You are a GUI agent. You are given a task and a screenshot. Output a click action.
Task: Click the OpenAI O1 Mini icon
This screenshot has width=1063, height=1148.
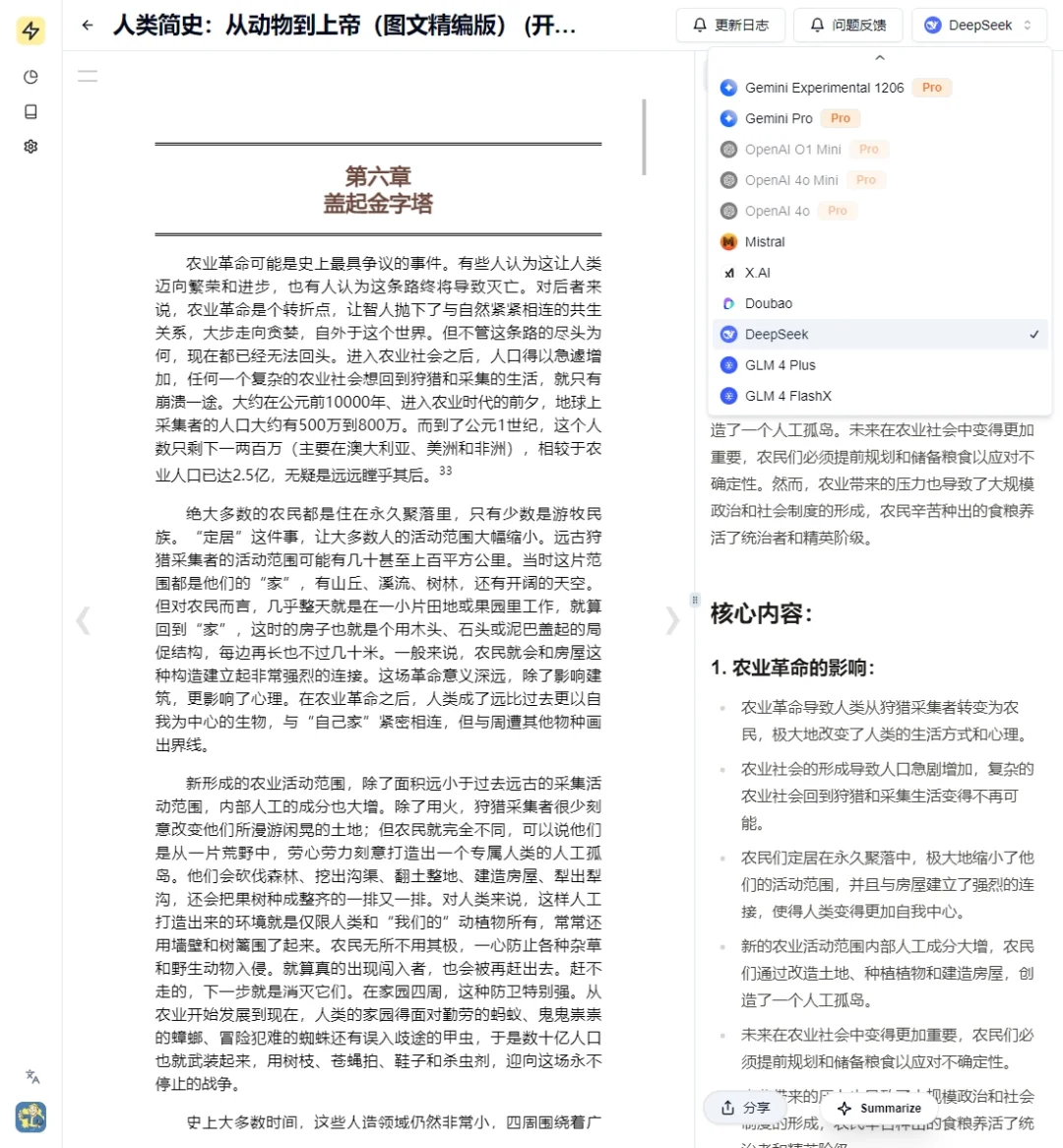pos(728,150)
